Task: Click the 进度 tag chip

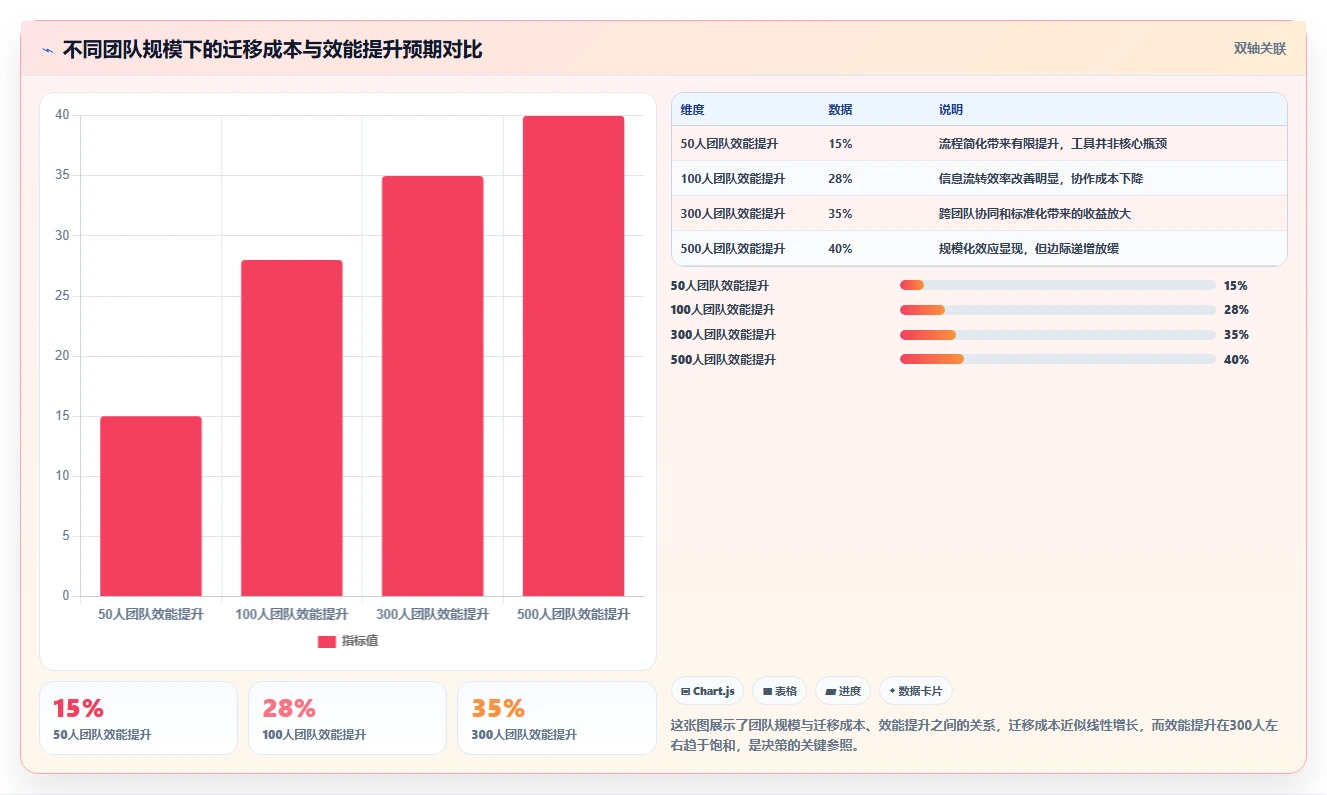Action: click(x=843, y=691)
